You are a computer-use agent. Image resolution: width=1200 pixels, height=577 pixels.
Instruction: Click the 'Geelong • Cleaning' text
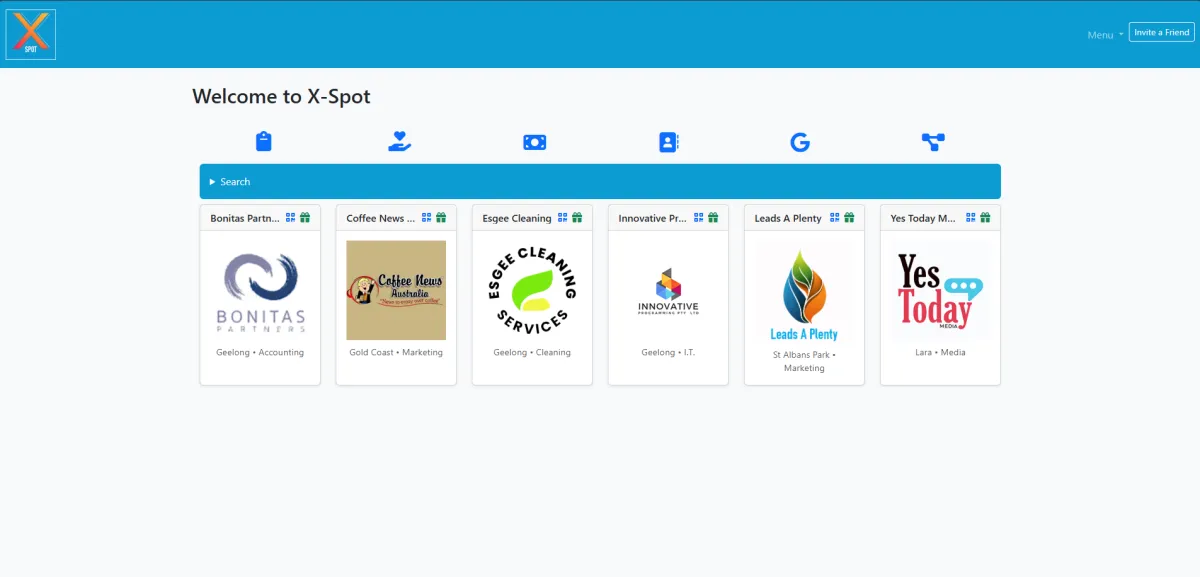(532, 352)
